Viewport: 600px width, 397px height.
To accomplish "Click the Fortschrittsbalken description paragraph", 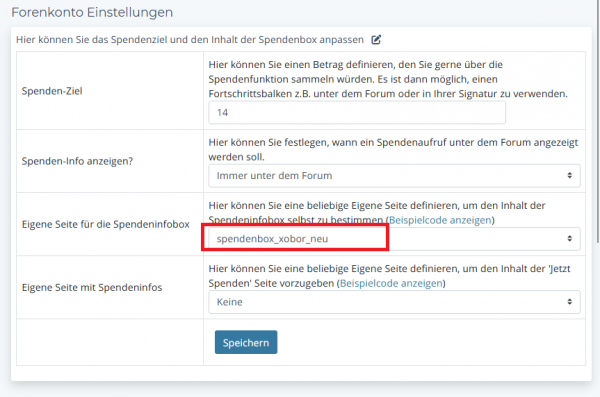I will pyautogui.click(x=388, y=79).
